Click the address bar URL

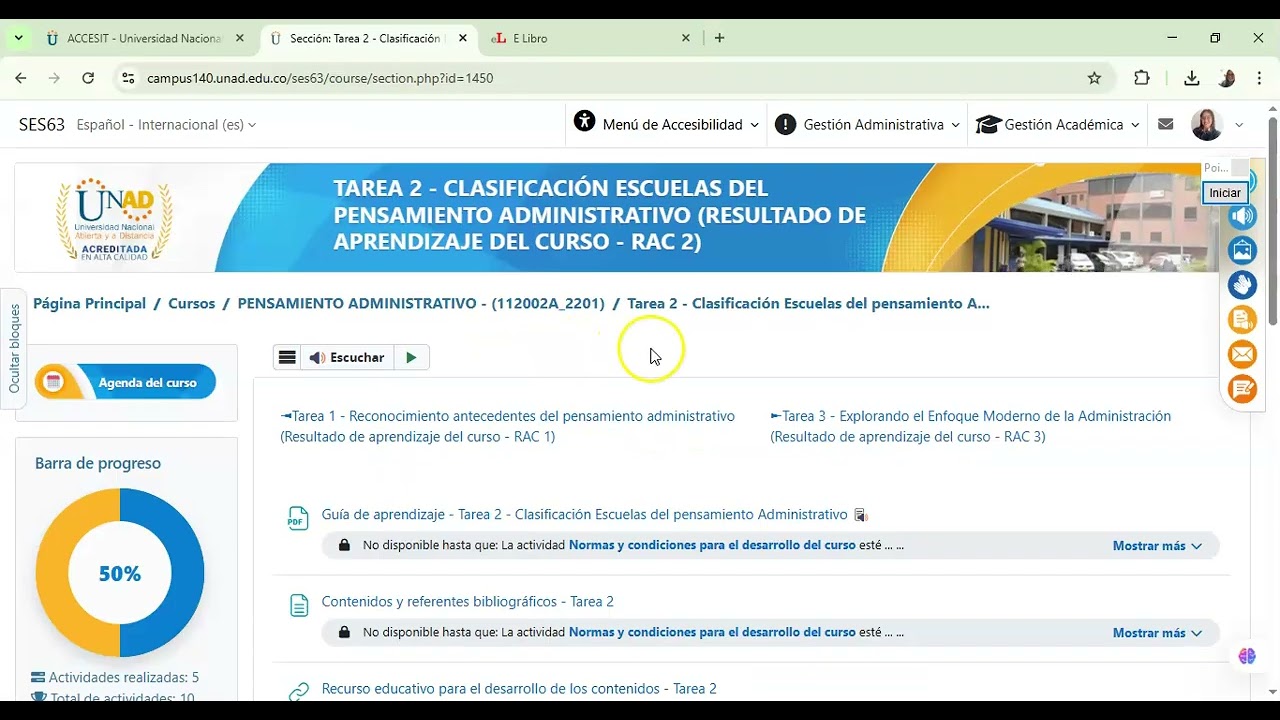[320, 78]
